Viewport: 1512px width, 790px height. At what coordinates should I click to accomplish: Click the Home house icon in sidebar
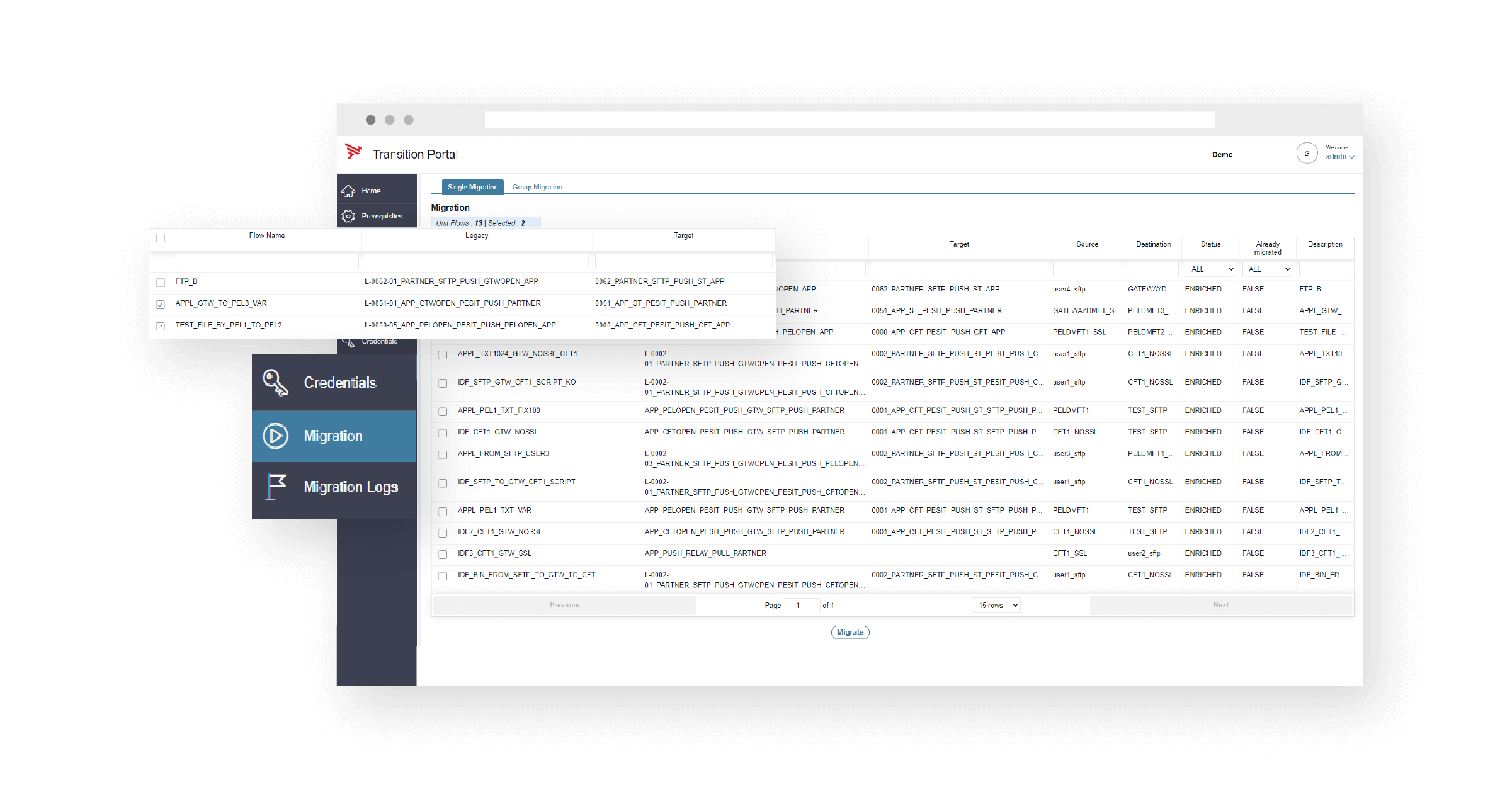[348, 191]
